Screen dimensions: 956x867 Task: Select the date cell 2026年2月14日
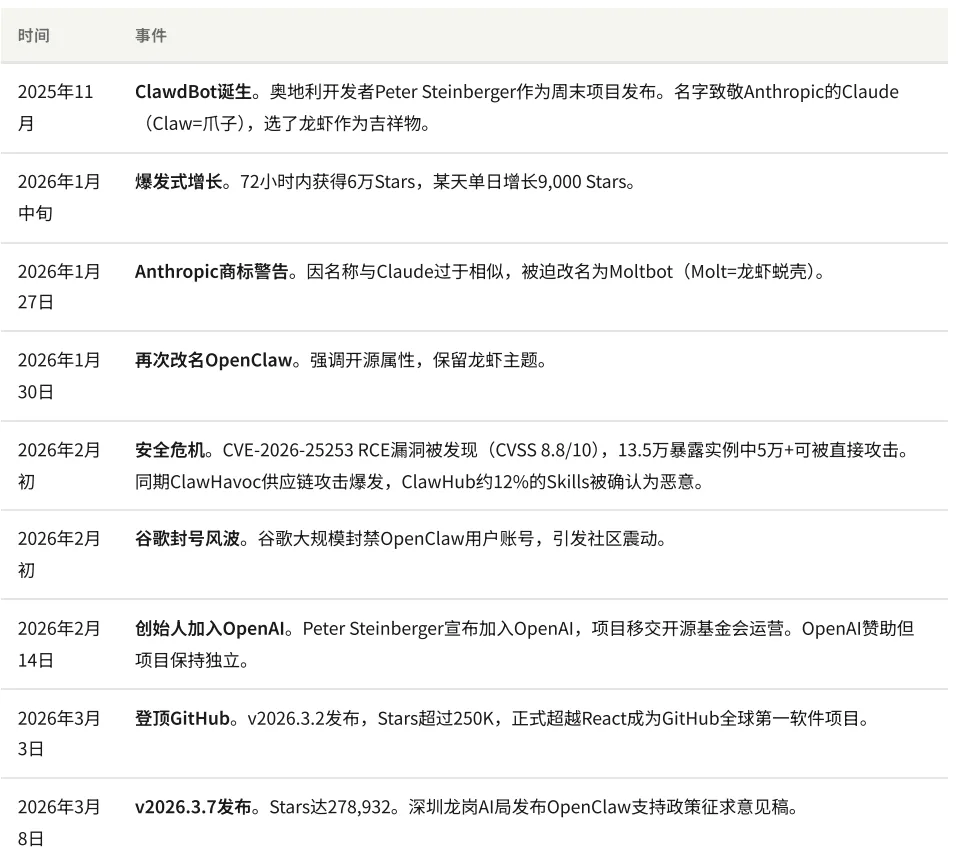59,644
